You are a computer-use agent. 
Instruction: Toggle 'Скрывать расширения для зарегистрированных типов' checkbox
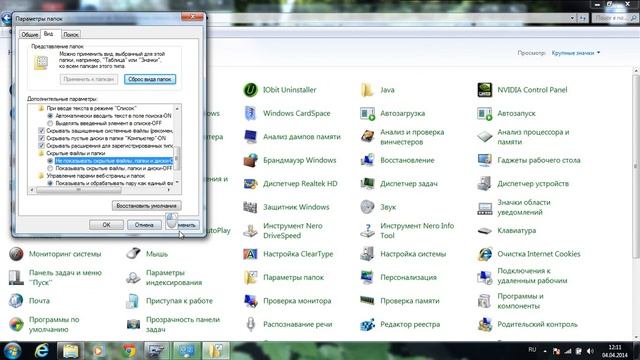click(41, 146)
